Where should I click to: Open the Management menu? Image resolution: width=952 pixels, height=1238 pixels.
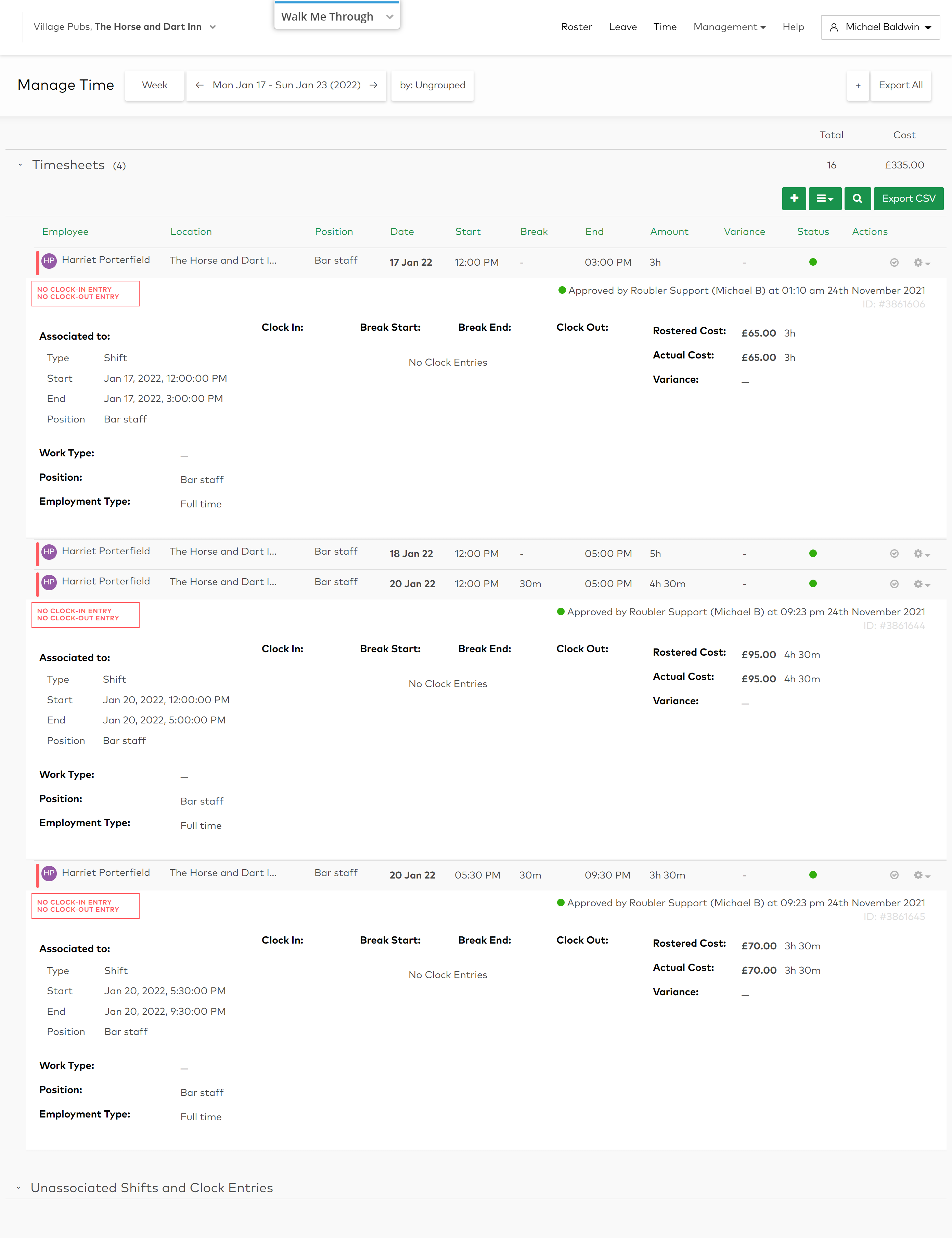coord(729,27)
